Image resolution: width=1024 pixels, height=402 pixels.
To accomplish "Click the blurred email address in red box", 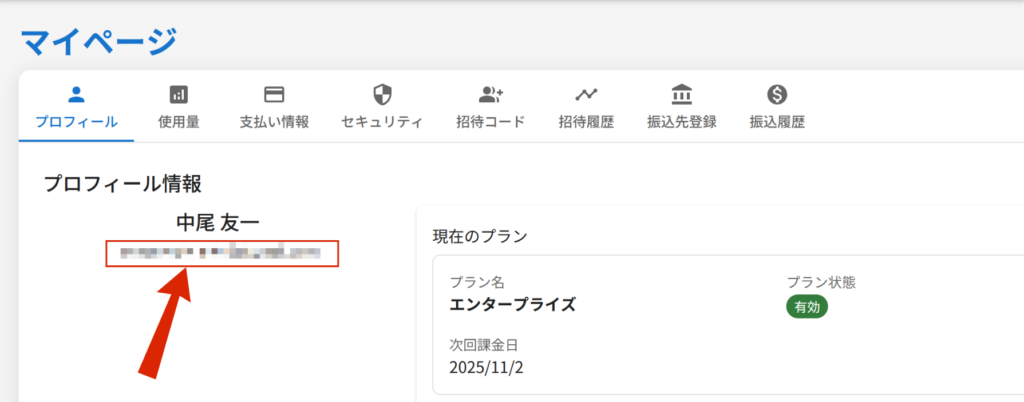I will click(223, 253).
